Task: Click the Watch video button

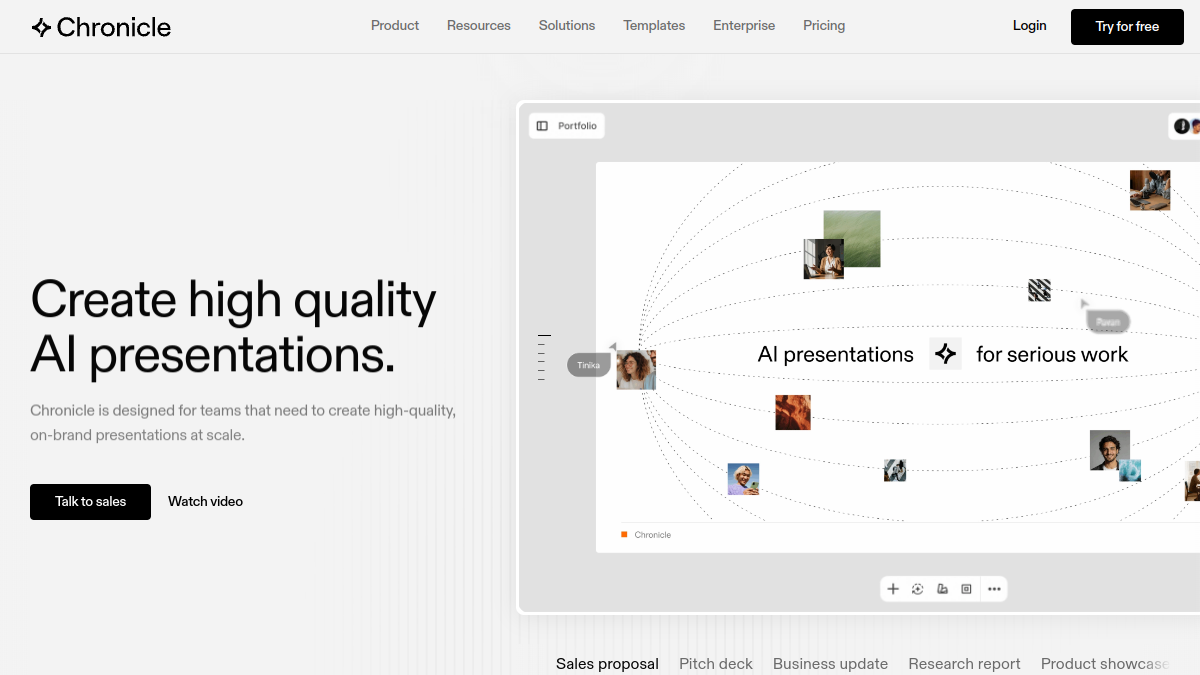Action: pyautogui.click(x=205, y=502)
